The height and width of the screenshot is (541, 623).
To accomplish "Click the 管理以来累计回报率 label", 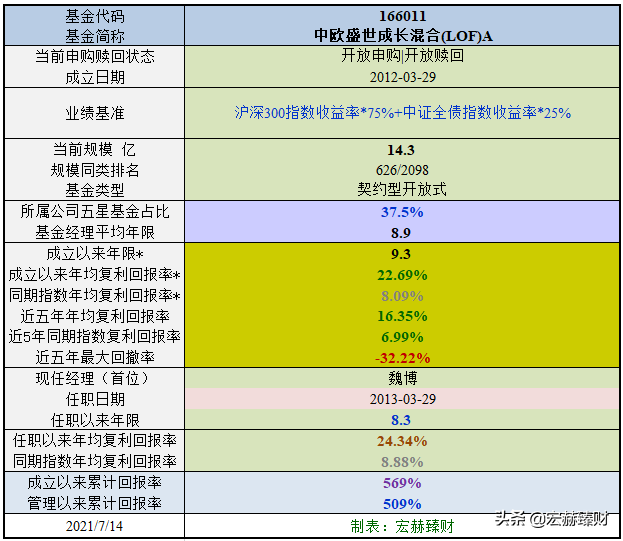I will (x=95, y=504).
